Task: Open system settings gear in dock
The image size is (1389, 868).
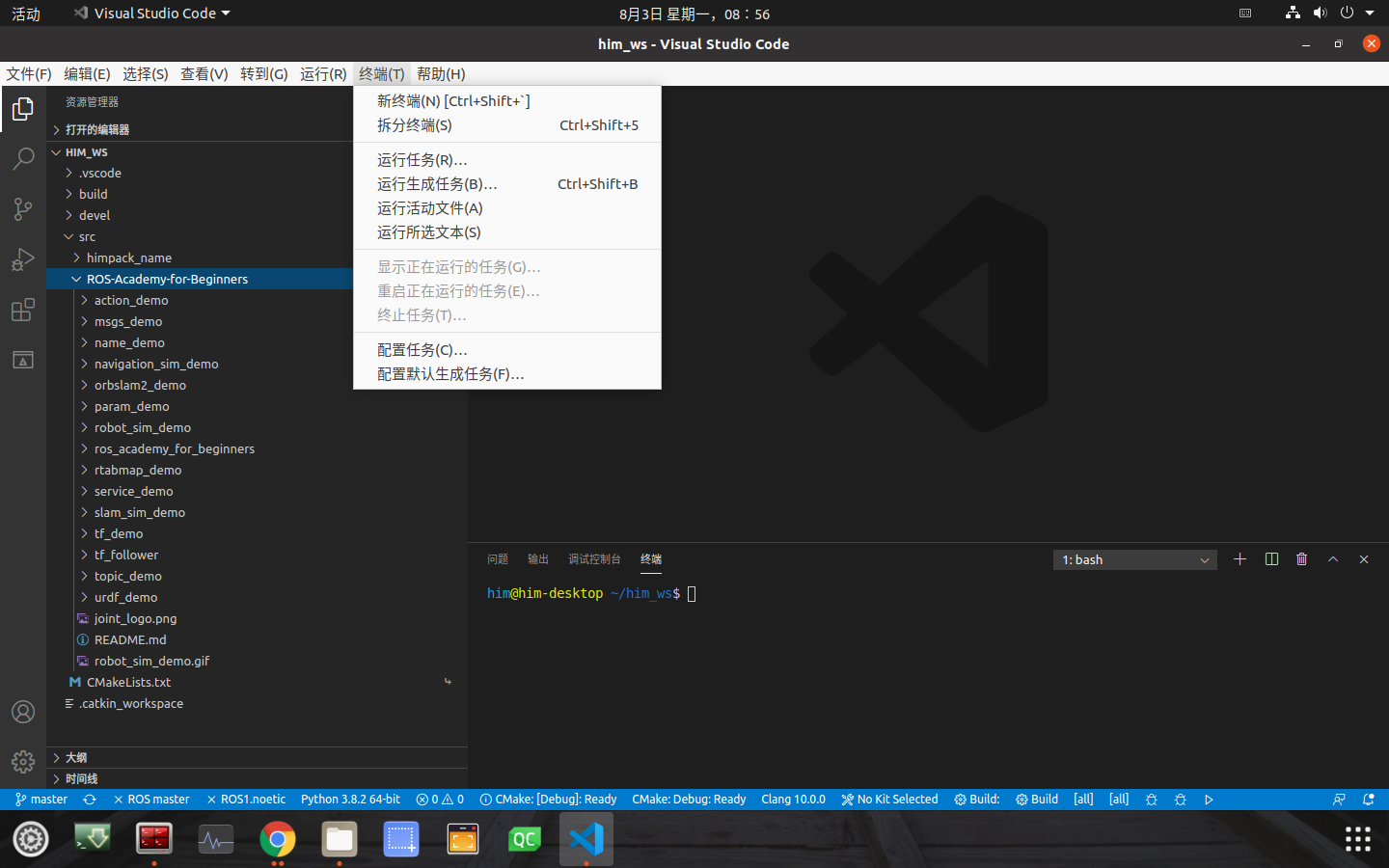Action: pyautogui.click(x=31, y=840)
